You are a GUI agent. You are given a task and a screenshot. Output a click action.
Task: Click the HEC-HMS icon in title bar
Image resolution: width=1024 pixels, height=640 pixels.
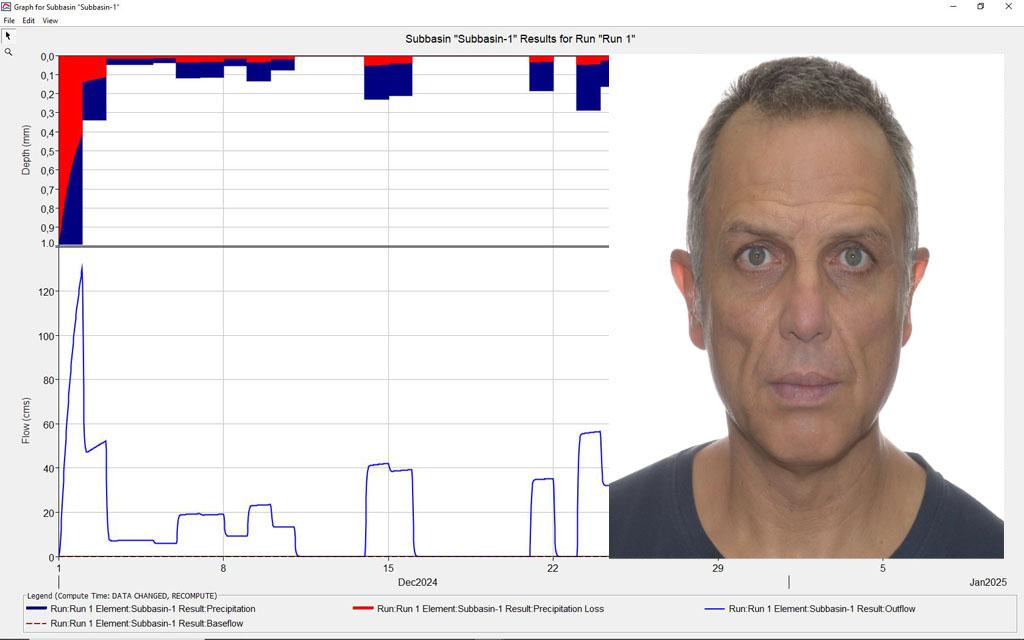(6, 7)
